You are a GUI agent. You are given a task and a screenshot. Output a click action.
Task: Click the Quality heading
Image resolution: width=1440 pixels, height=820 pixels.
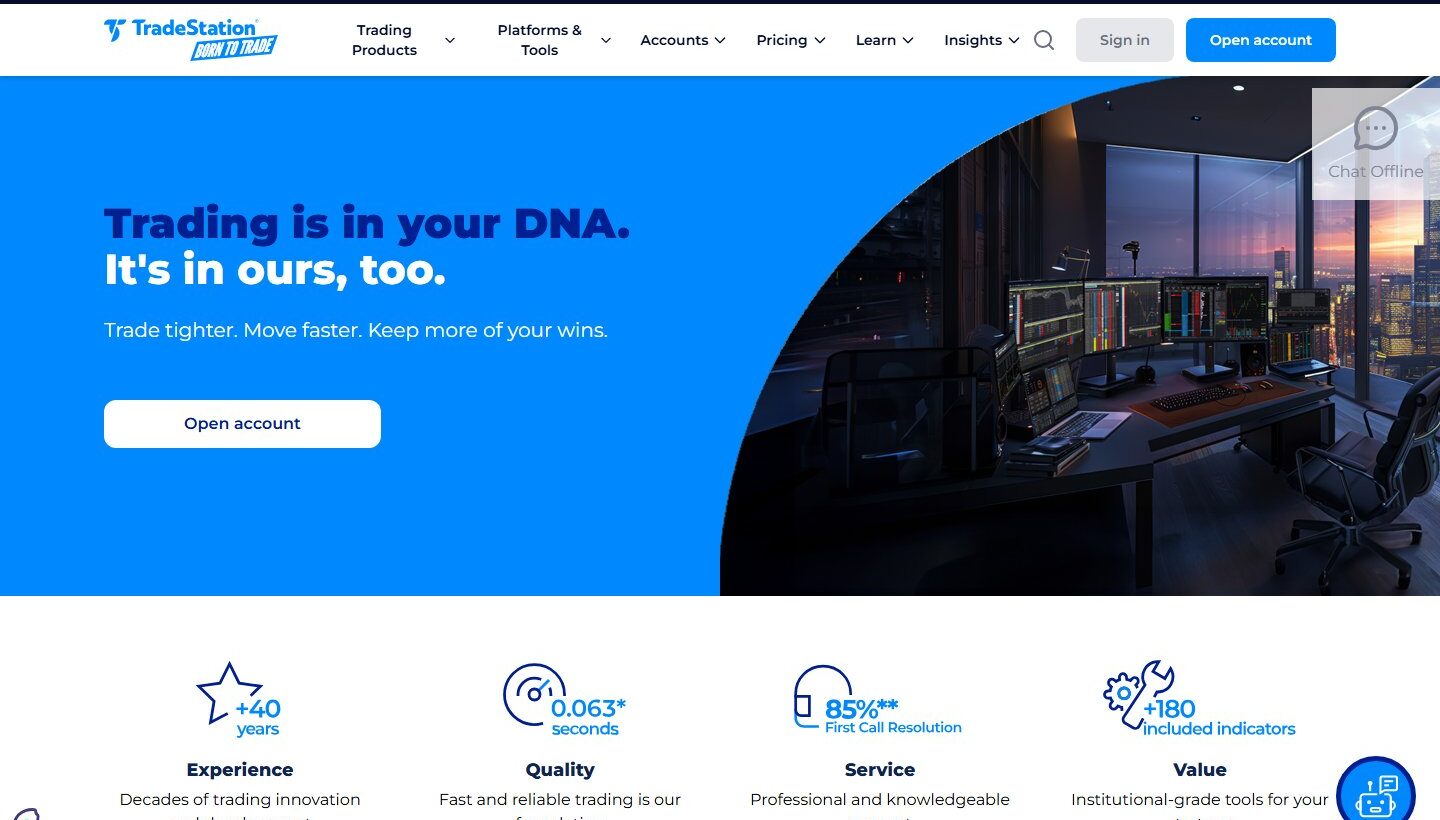click(x=560, y=769)
